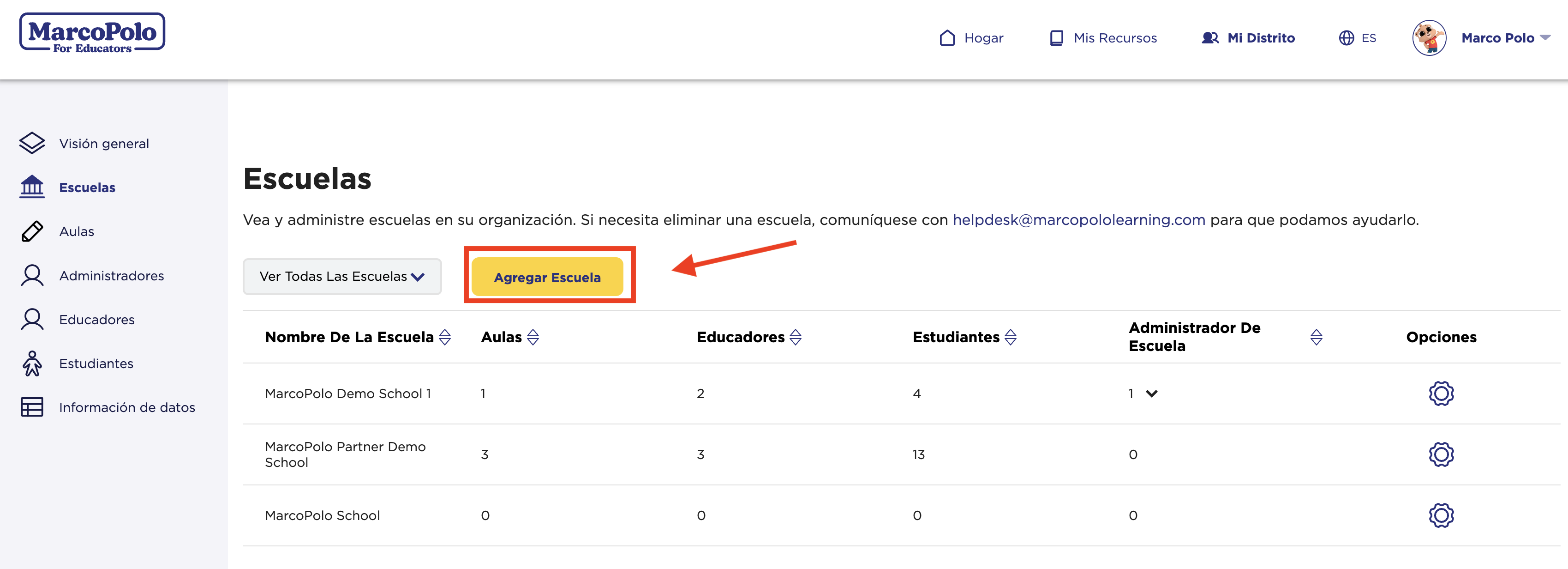1568x569 pixels.
Task: Open the Marco Polo account dropdown arrow
Action: click(1545, 38)
